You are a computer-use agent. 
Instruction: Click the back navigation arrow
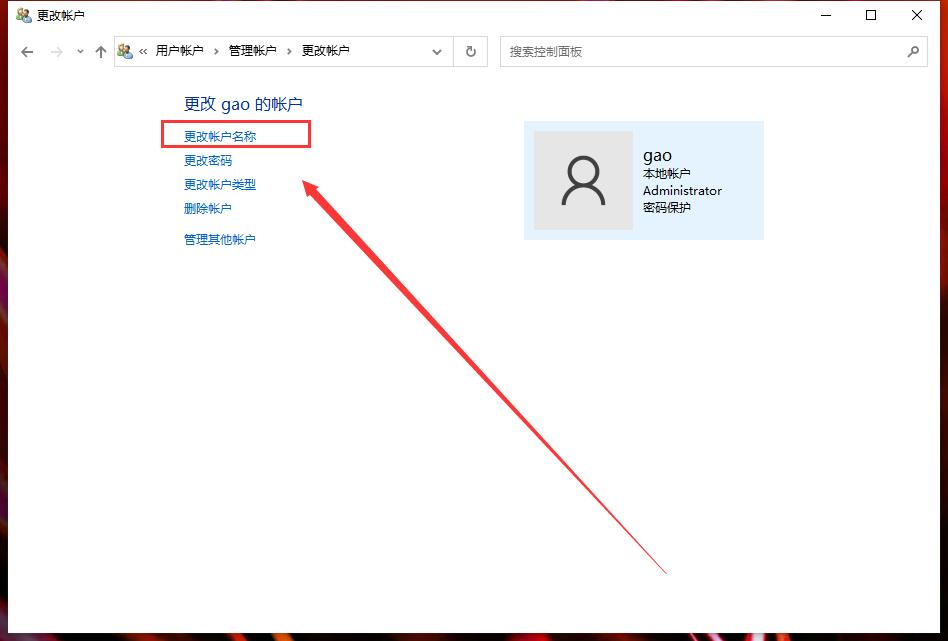click(x=27, y=51)
